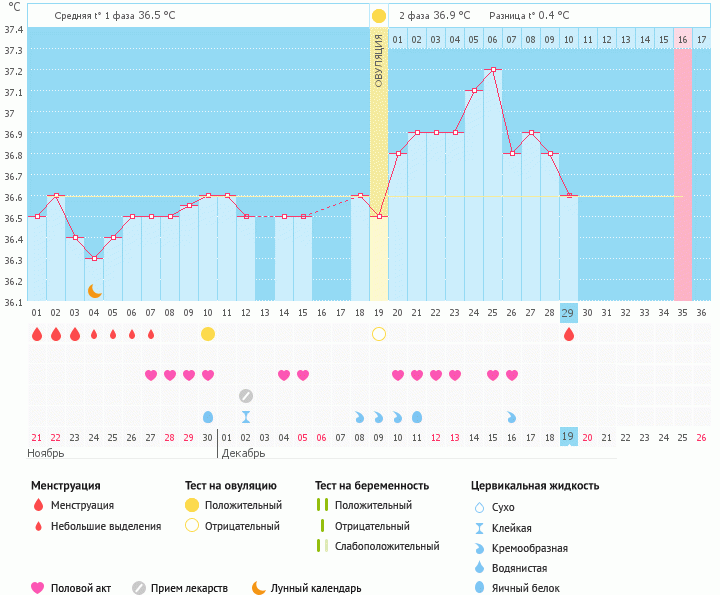The width and height of the screenshot is (720, 595).
Task: Click the empty negative ovulation test circle on day 19
Action: 379,334
